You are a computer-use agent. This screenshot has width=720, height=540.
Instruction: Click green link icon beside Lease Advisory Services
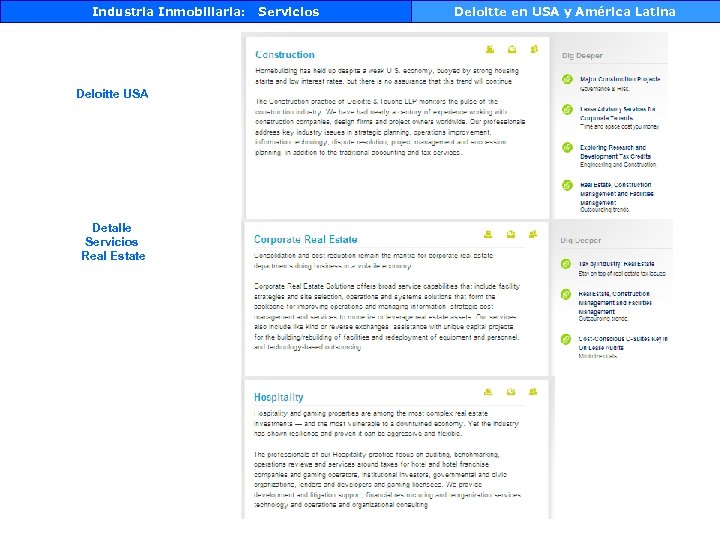[568, 109]
